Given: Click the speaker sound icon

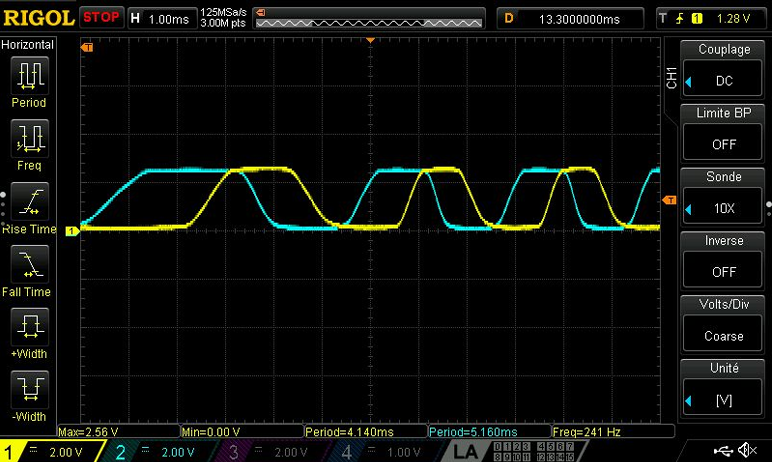Looking at the screenshot, I should [x=750, y=449].
